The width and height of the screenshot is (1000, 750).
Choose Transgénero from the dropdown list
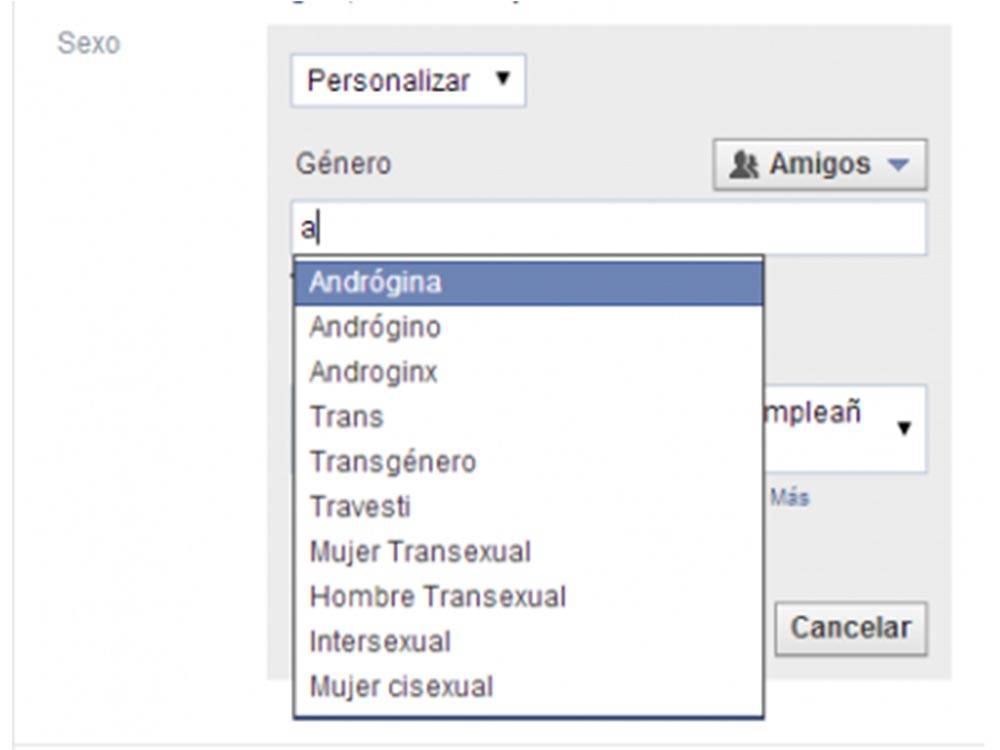529,462
